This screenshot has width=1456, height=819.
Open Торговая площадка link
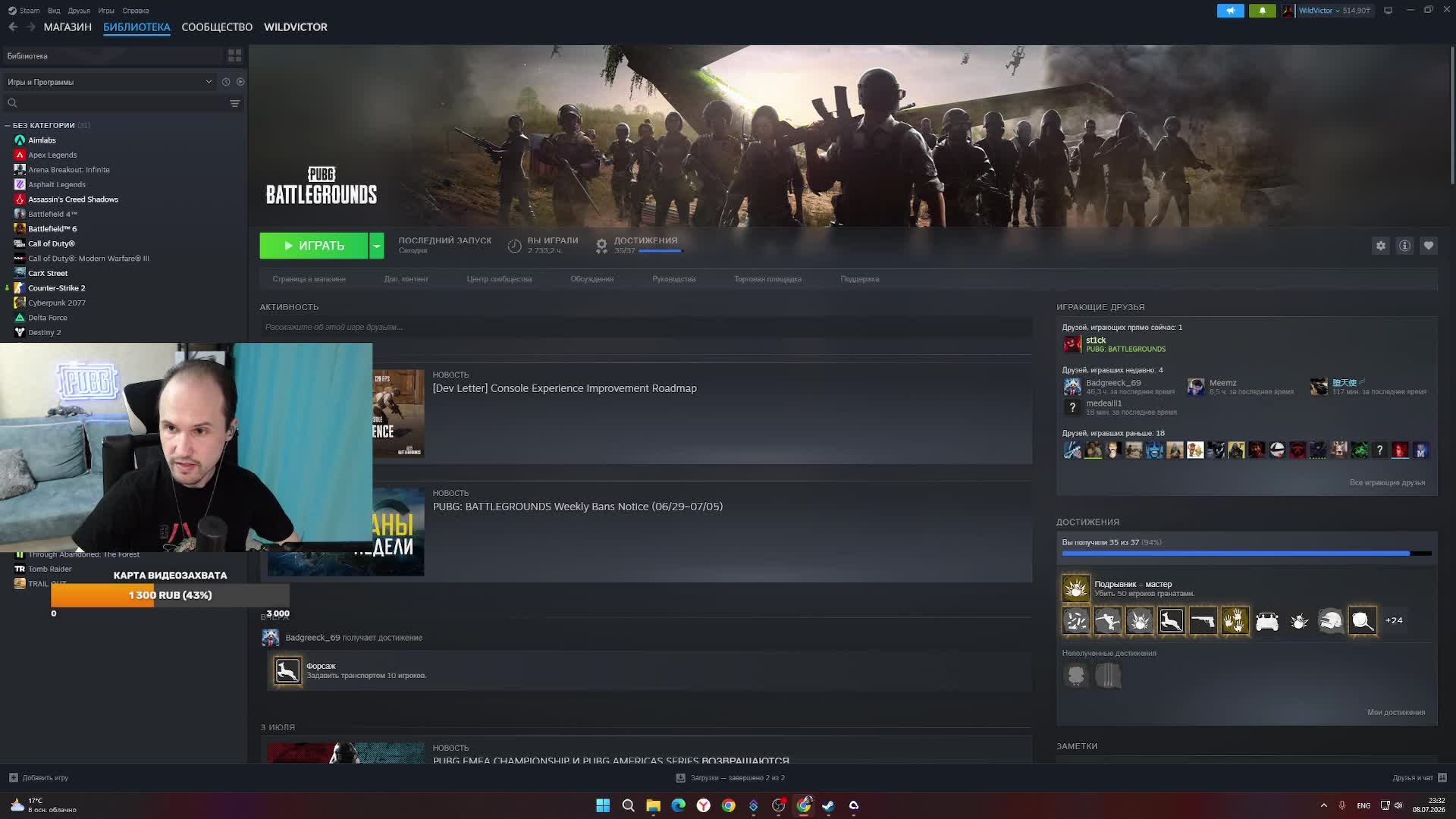pyautogui.click(x=767, y=279)
